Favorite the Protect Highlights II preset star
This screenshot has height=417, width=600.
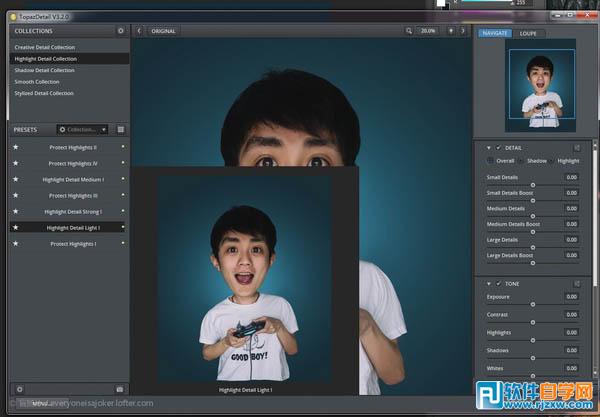pos(15,147)
